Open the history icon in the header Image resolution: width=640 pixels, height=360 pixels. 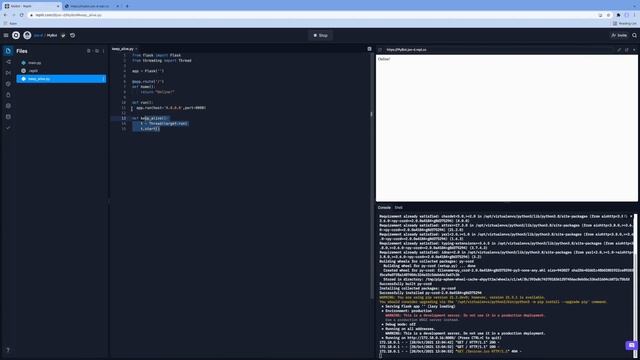tap(72, 36)
